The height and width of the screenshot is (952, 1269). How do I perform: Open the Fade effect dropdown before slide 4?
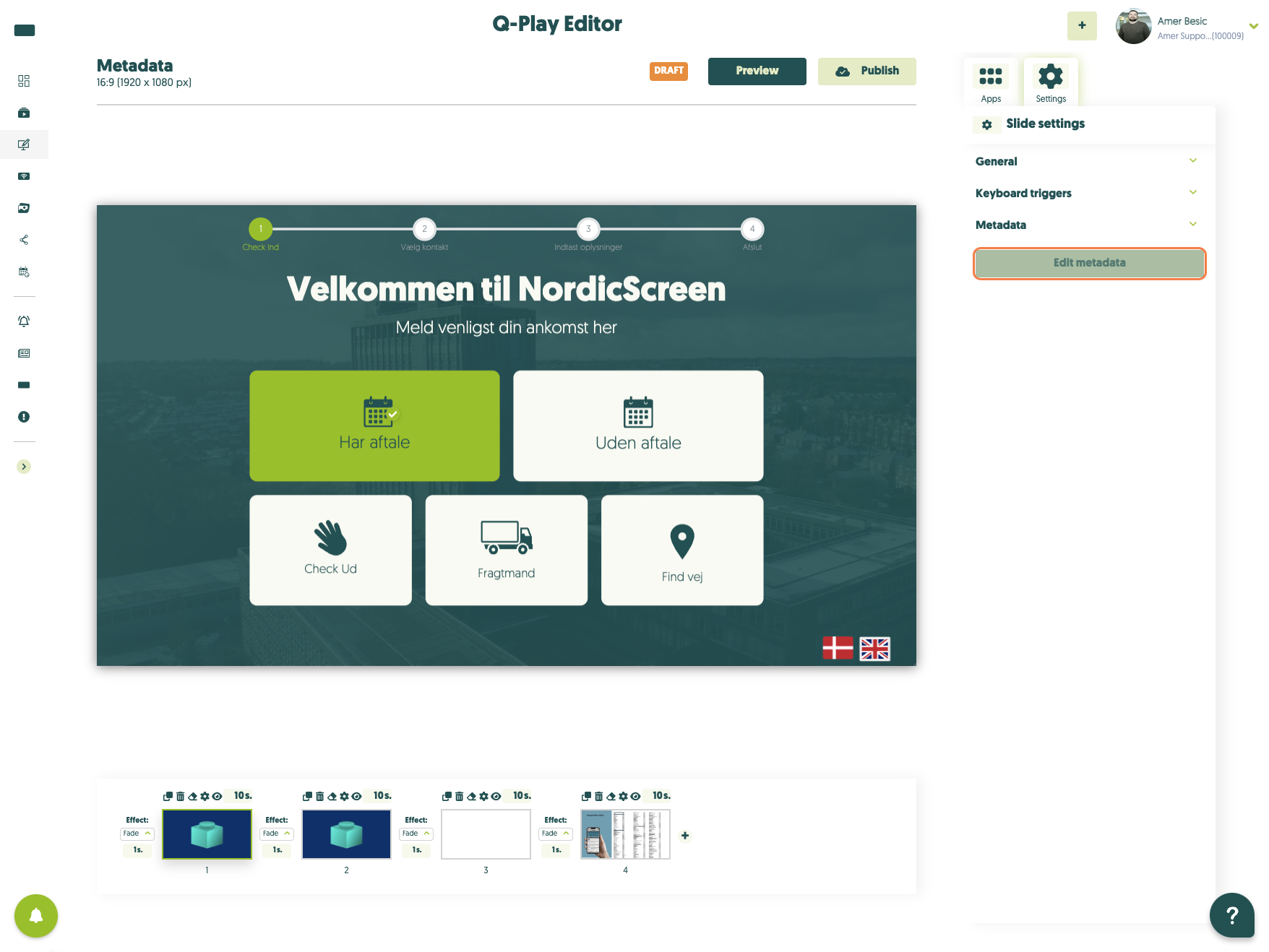[x=555, y=834]
